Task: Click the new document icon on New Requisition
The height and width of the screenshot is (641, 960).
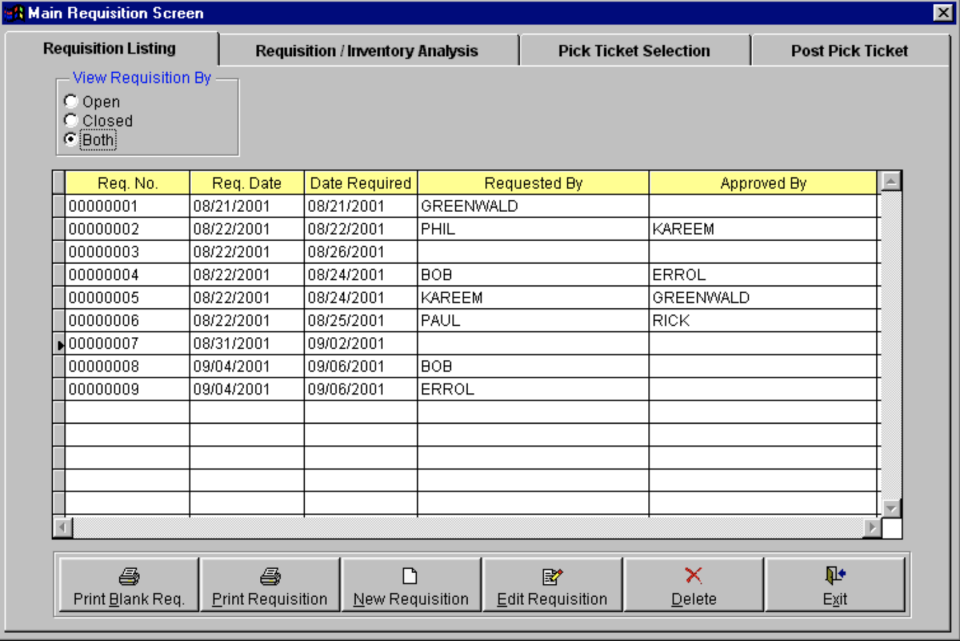Action: tap(411, 575)
